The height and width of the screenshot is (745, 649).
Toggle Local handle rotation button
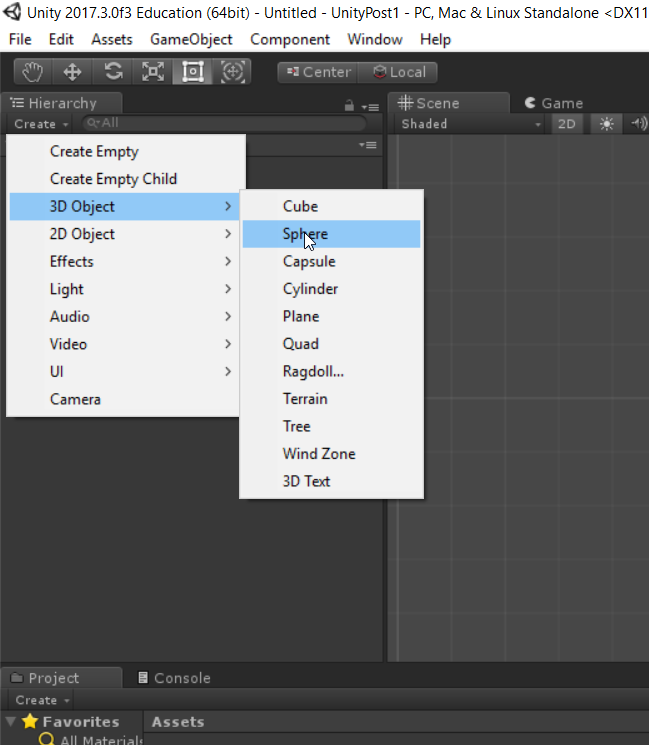coord(398,72)
